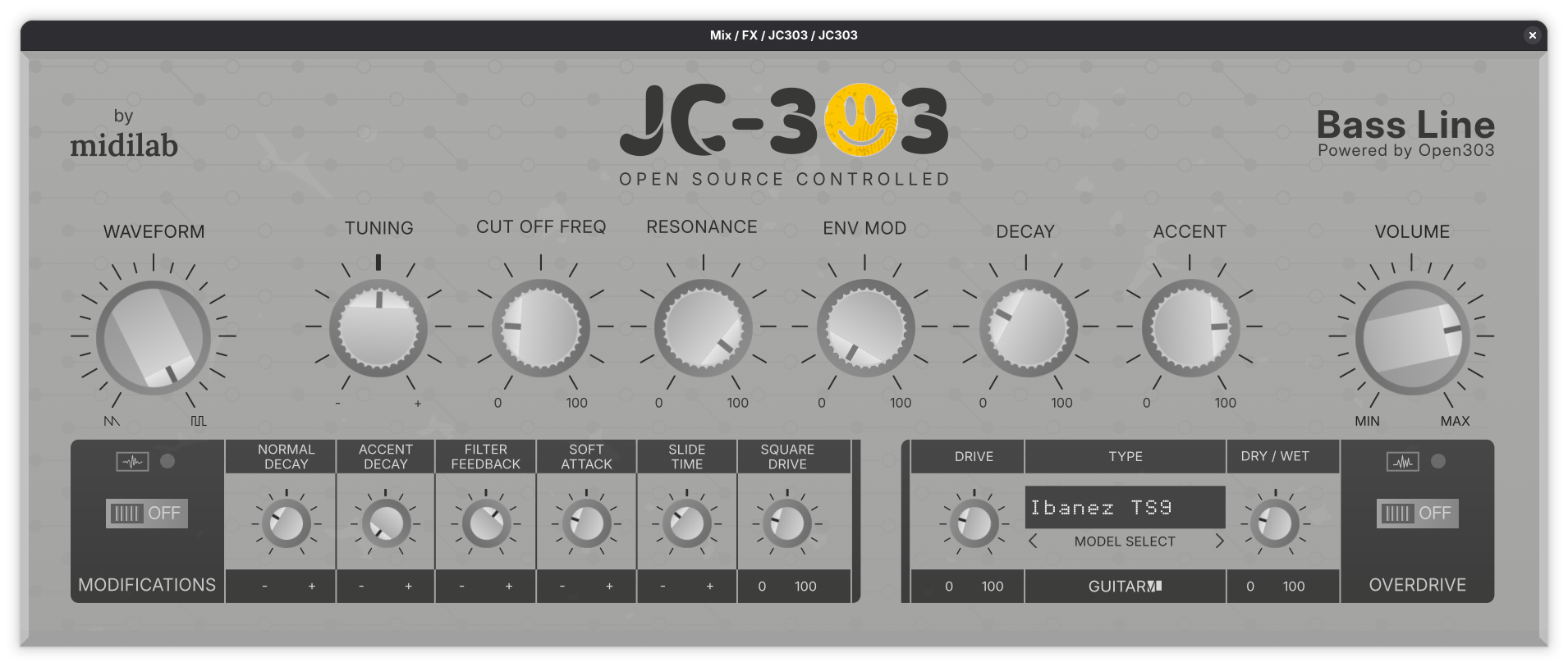Viewport: 1568px width, 667px height.
Task: Click the Cut Off Freq knob
Action: pyautogui.click(x=540, y=327)
